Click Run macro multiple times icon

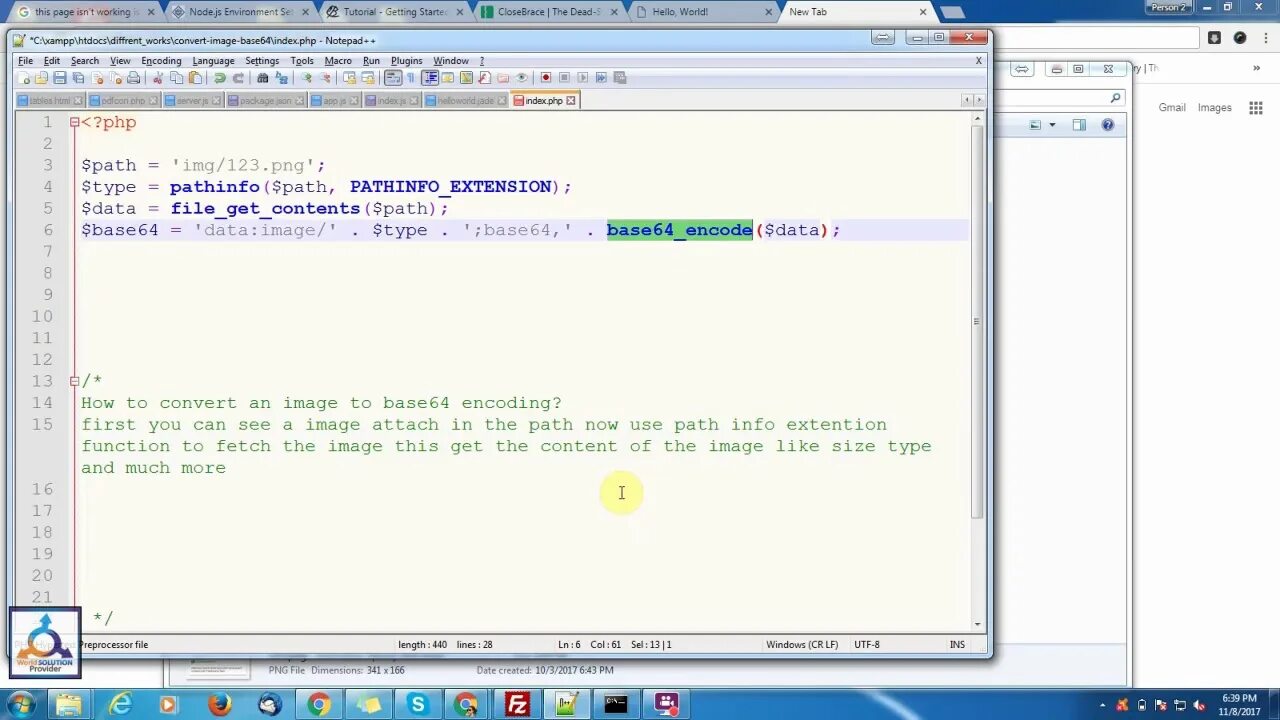pyautogui.click(x=601, y=78)
